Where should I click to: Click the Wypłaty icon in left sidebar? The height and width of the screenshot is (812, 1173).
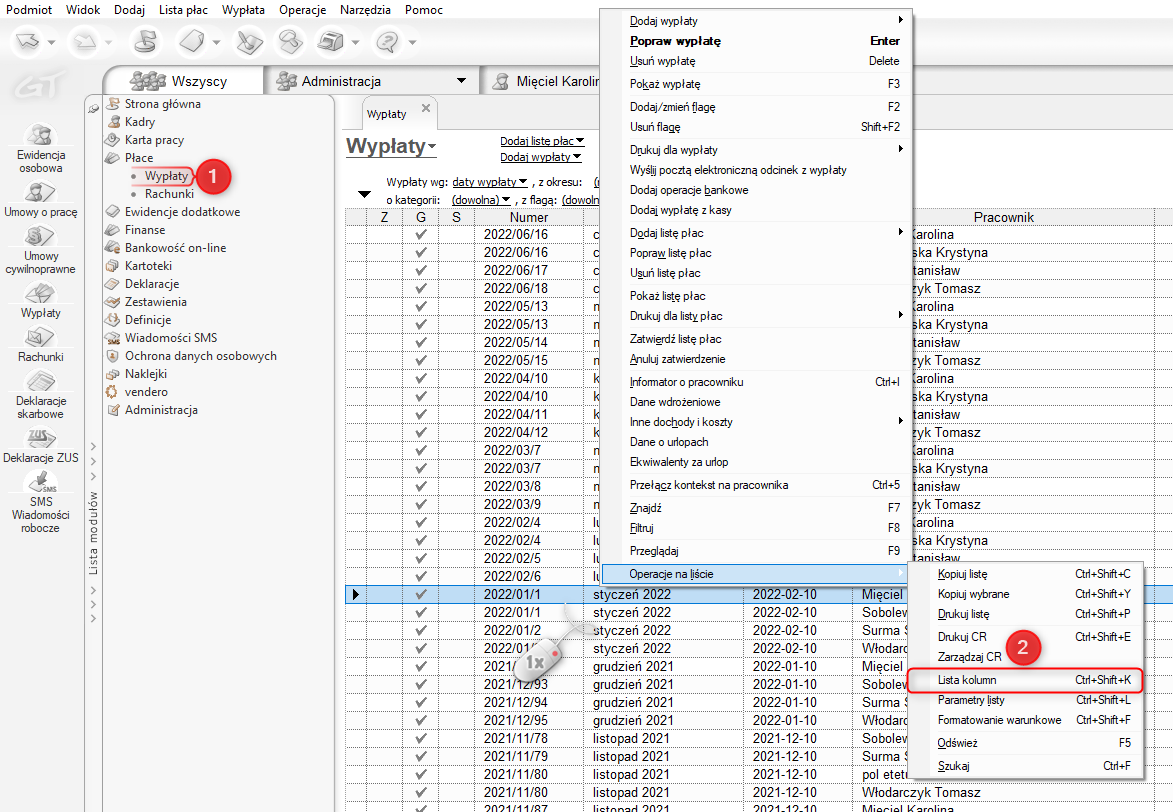[x=40, y=294]
